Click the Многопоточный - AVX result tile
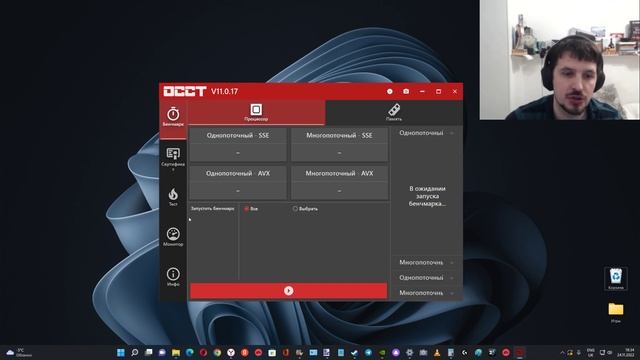The width and height of the screenshot is (640, 360). pyautogui.click(x=339, y=182)
